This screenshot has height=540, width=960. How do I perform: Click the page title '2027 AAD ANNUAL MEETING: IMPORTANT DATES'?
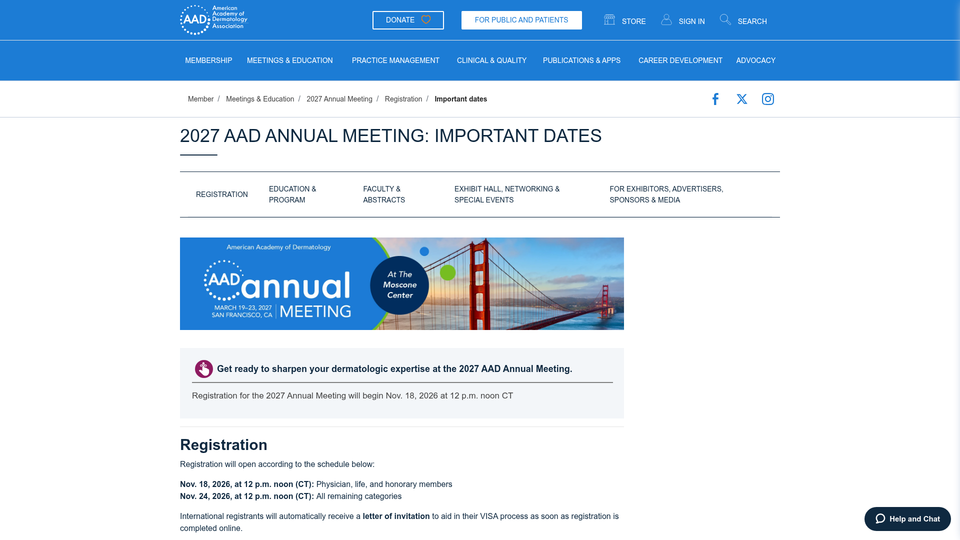coord(391,136)
